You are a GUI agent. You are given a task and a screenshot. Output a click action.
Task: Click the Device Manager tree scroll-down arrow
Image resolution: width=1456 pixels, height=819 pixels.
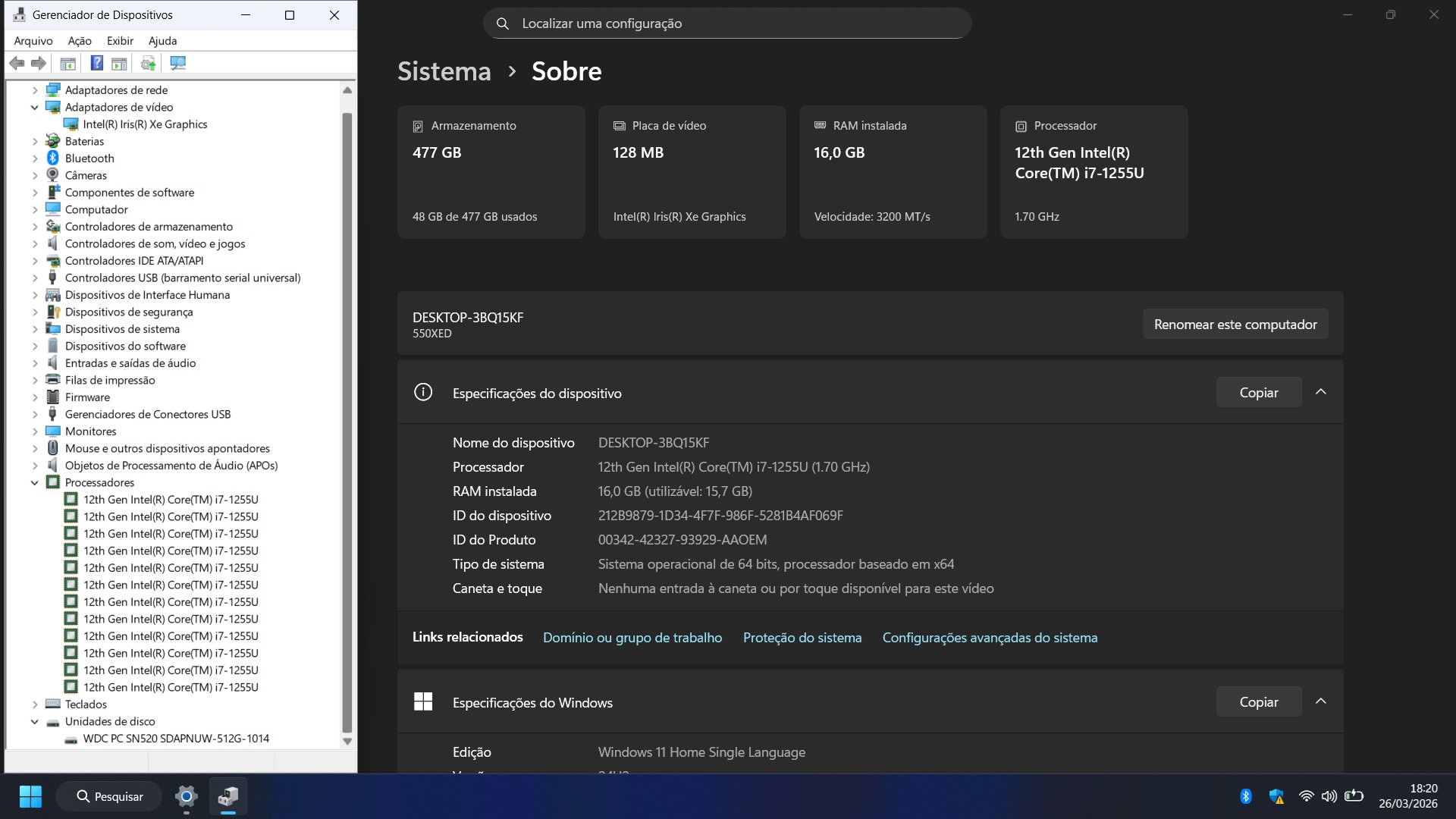pyautogui.click(x=347, y=741)
